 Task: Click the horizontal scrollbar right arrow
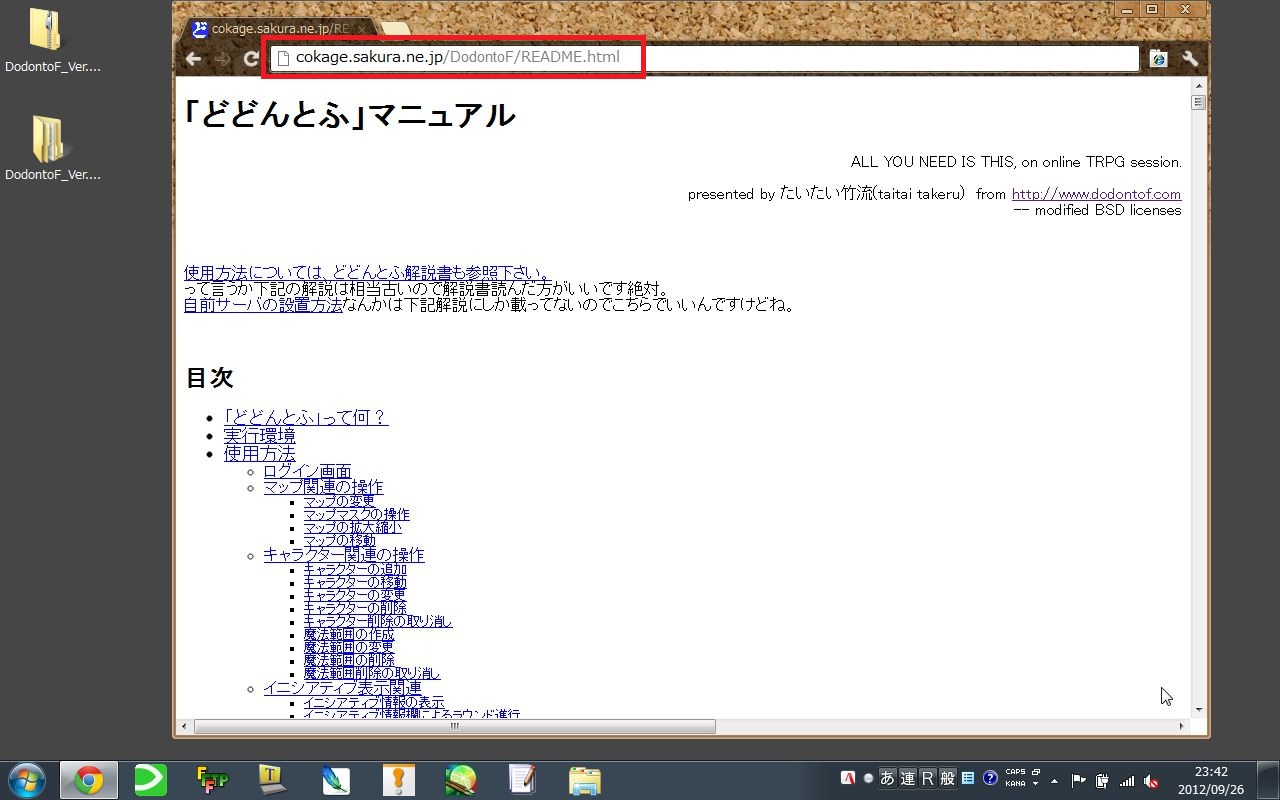tap(1181, 727)
